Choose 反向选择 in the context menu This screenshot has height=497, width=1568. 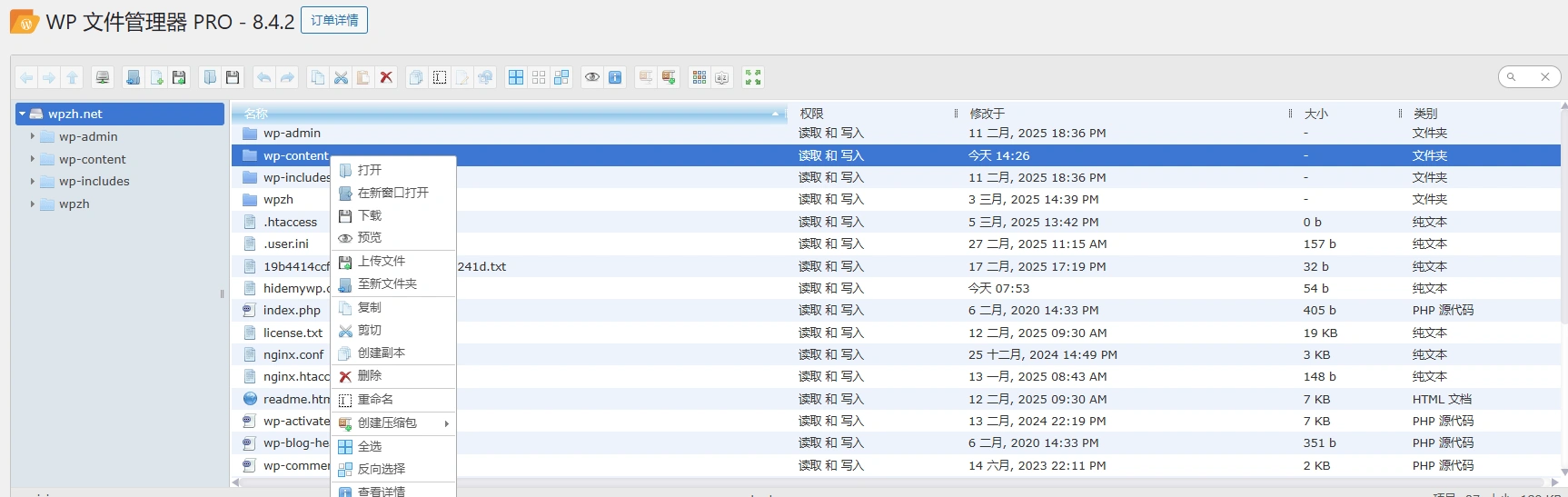[392, 469]
